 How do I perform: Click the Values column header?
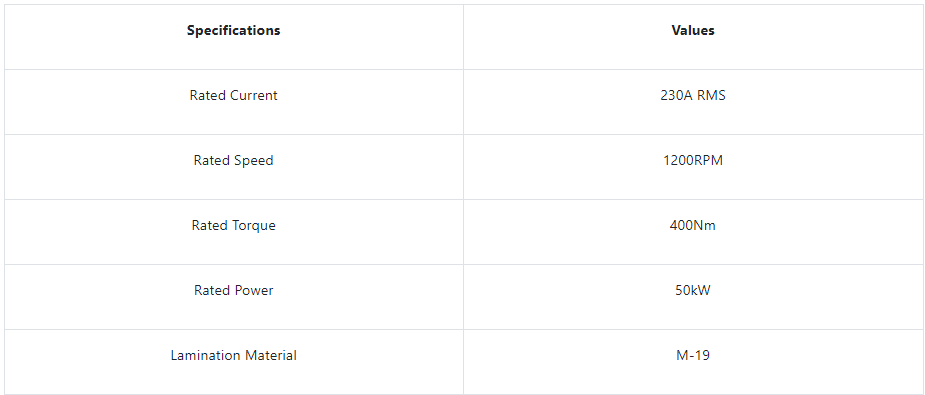[x=693, y=31]
